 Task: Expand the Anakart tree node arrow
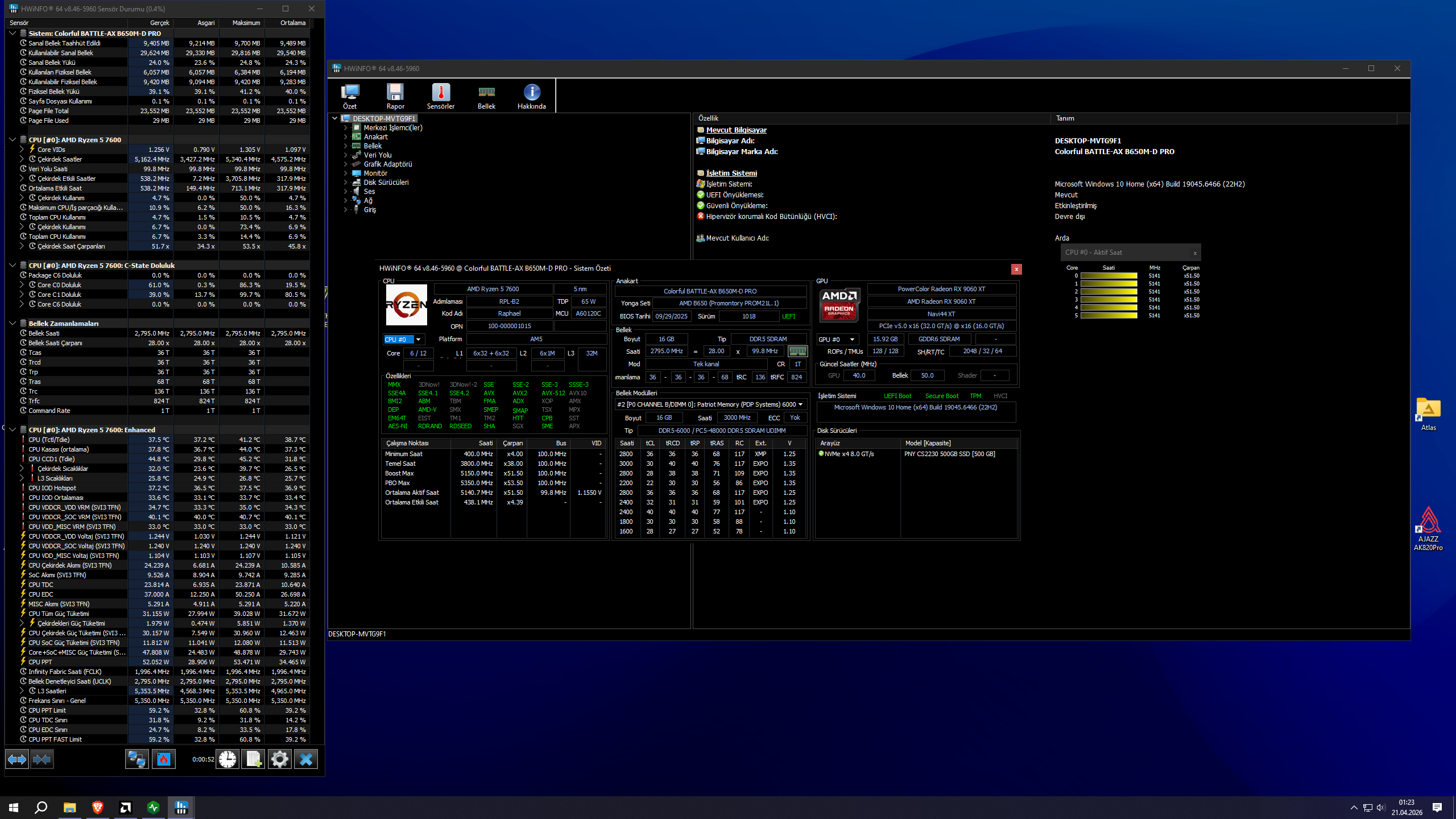tap(345, 137)
